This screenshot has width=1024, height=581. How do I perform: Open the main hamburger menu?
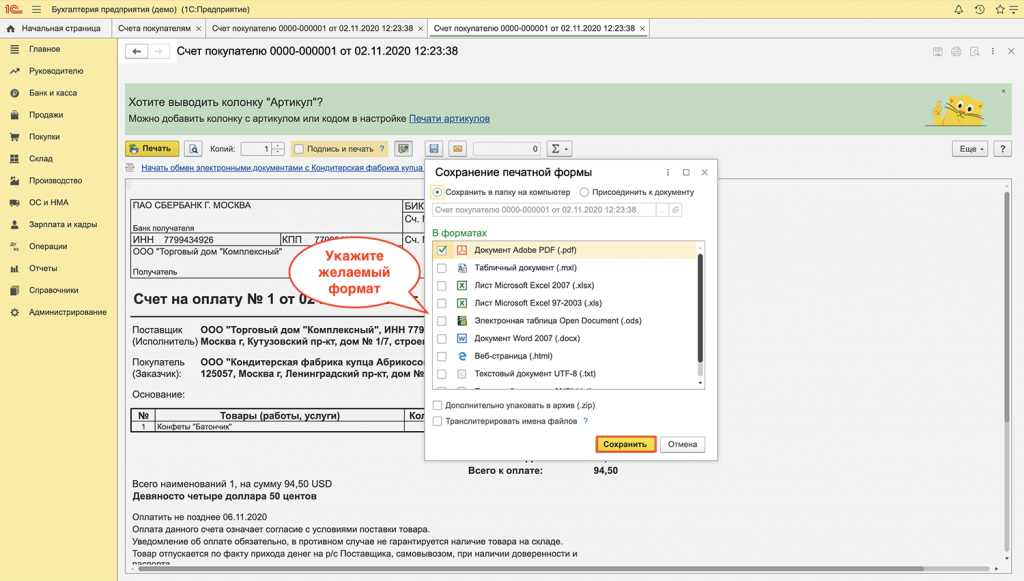(37, 9)
